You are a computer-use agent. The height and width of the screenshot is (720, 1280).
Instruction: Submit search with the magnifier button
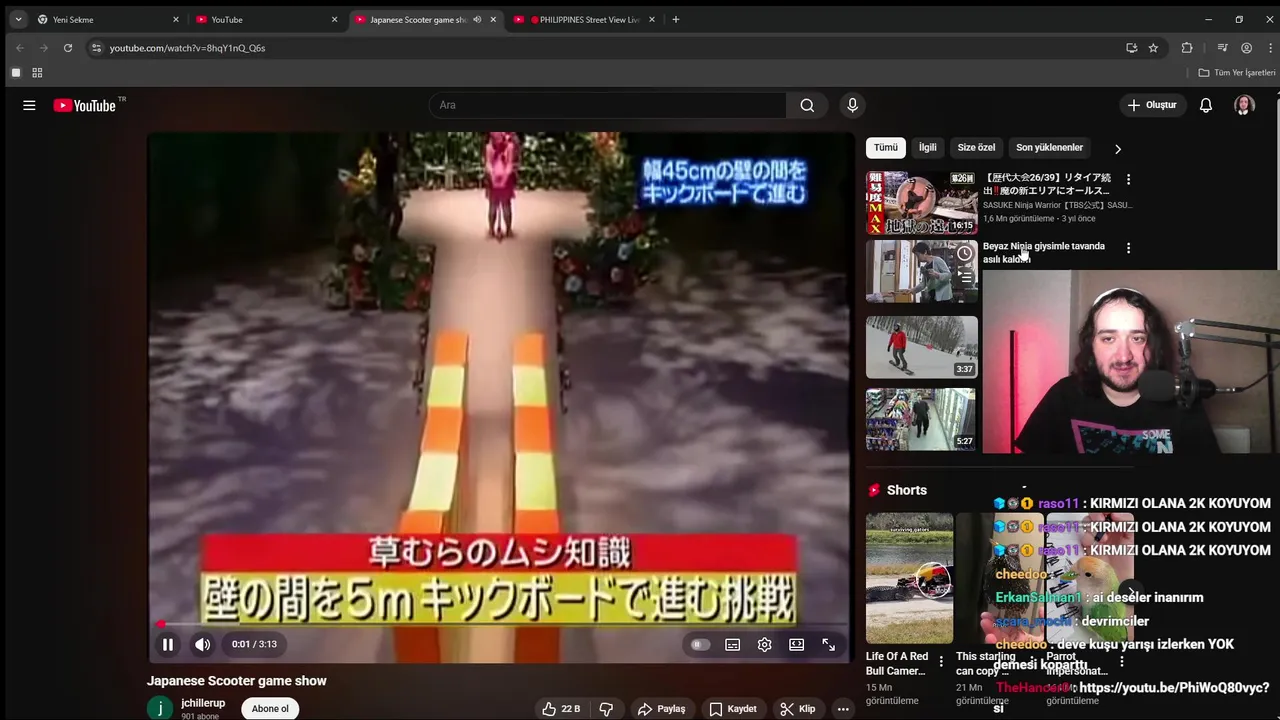[807, 105]
